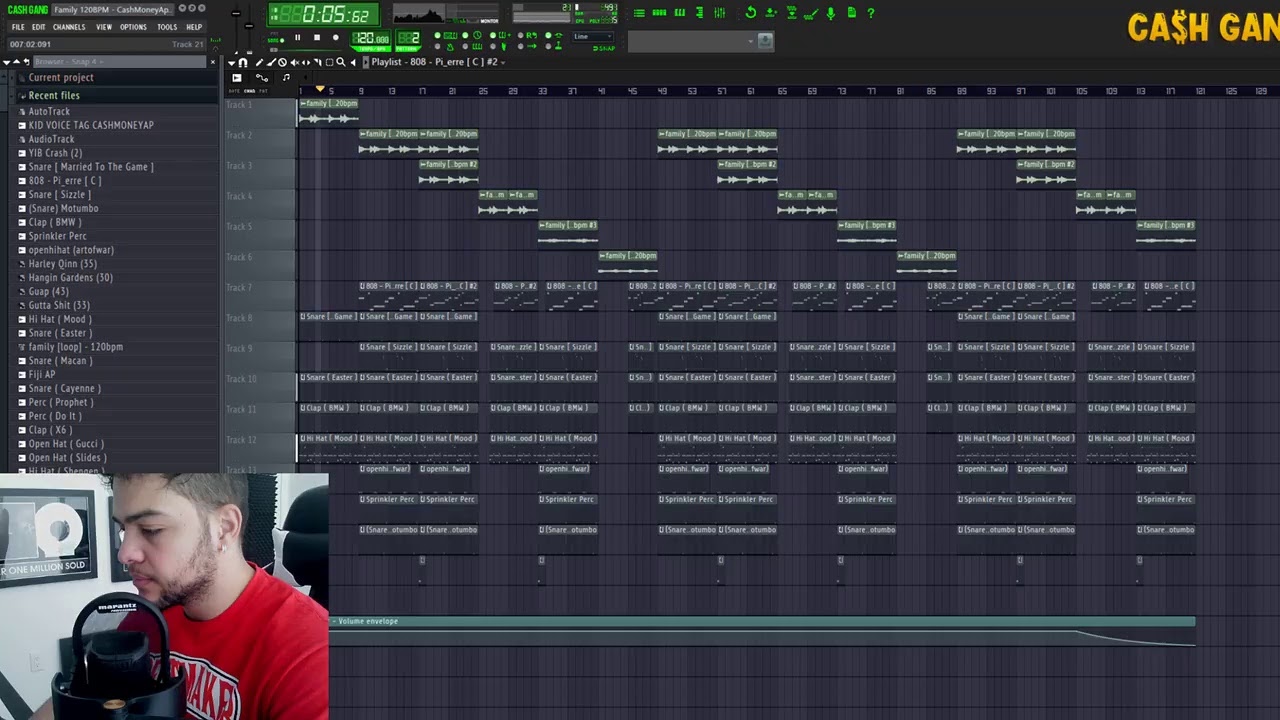1280x720 pixels.
Task: Select the Paint brush tool
Action: [271, 63]
